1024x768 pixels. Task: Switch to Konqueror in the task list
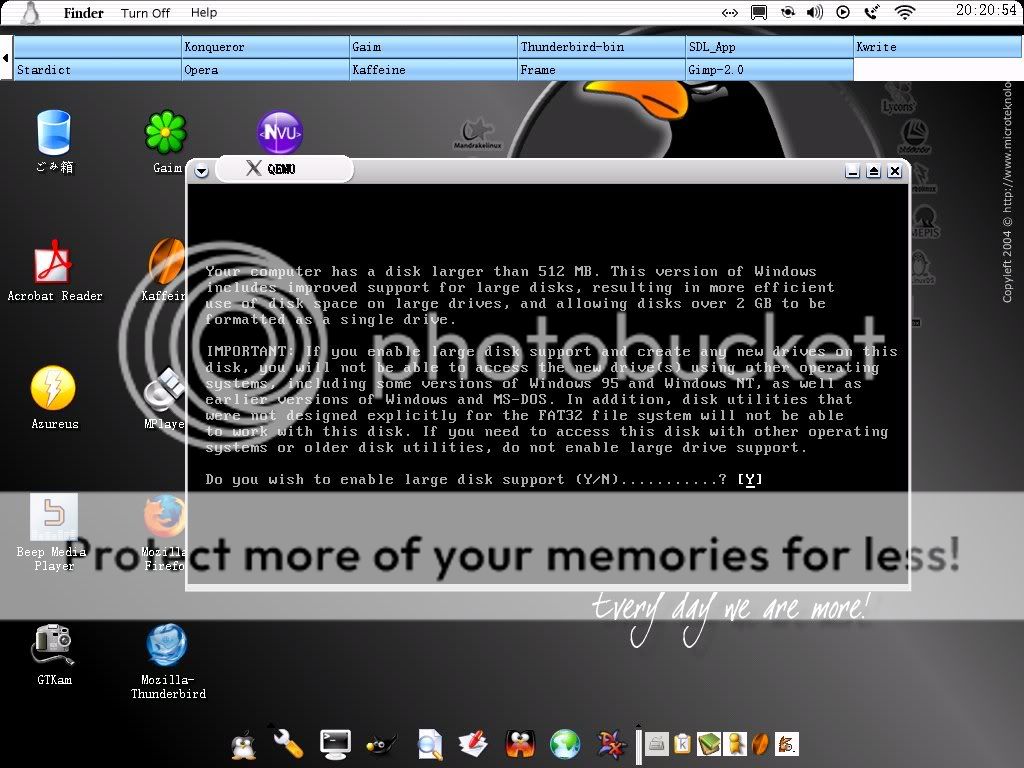pos(265,47)
